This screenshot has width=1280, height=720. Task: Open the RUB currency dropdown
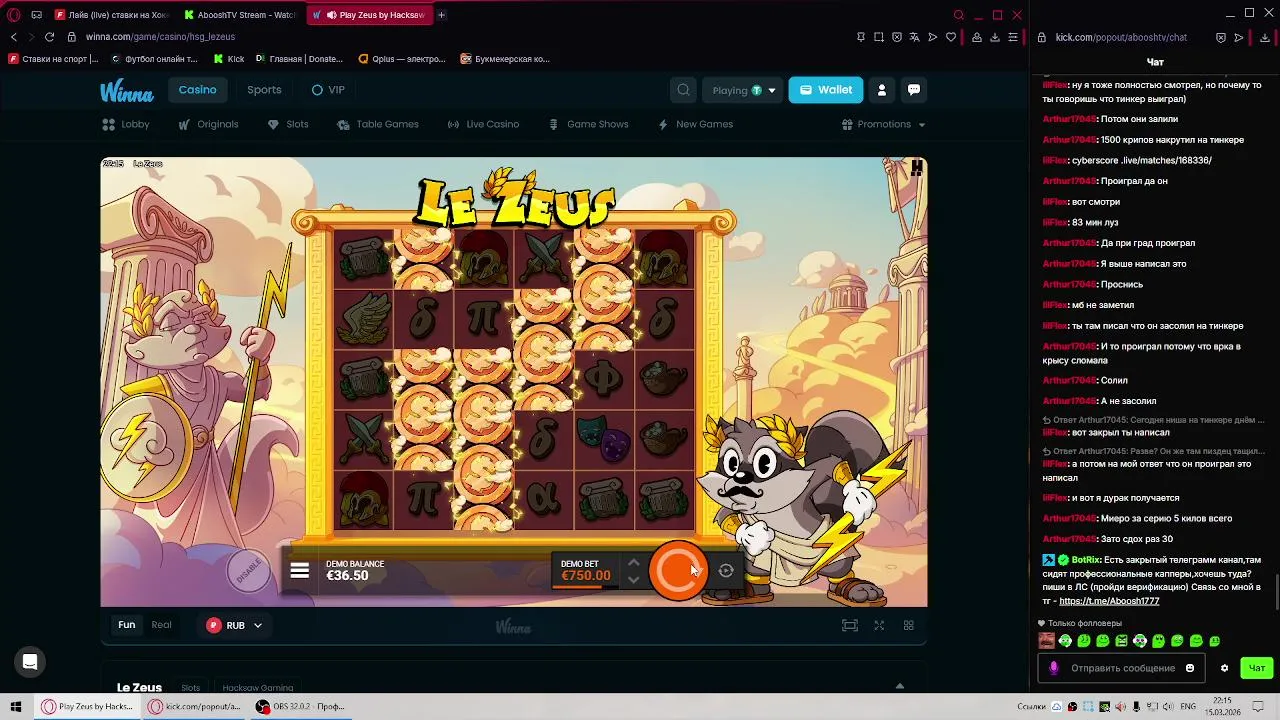point(235,625)
